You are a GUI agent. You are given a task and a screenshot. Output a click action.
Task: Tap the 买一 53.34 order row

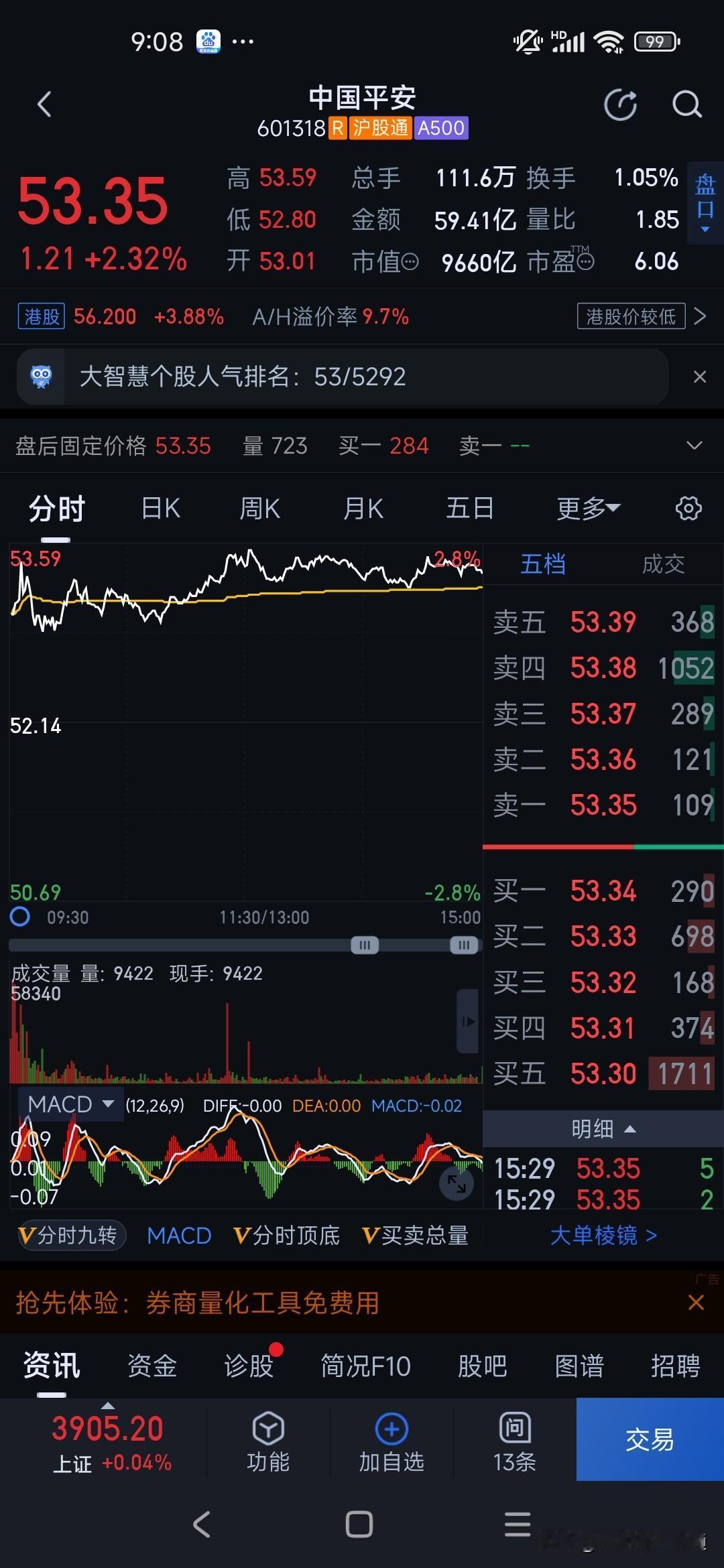pyautogui.click(x=603, y=891)
